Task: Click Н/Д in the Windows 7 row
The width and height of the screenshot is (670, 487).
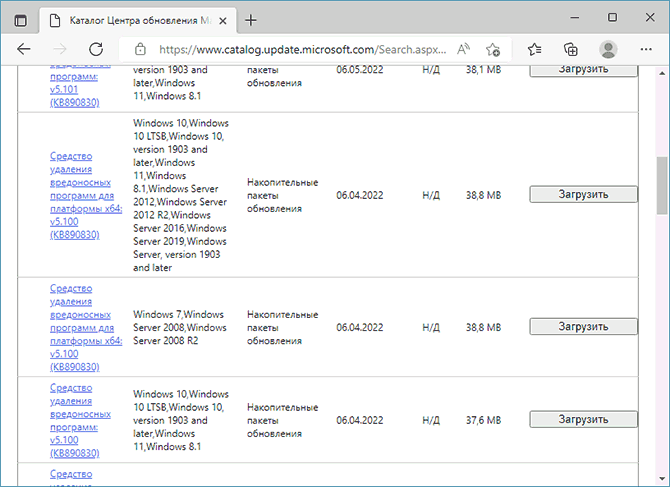Action: pos(431,328)
